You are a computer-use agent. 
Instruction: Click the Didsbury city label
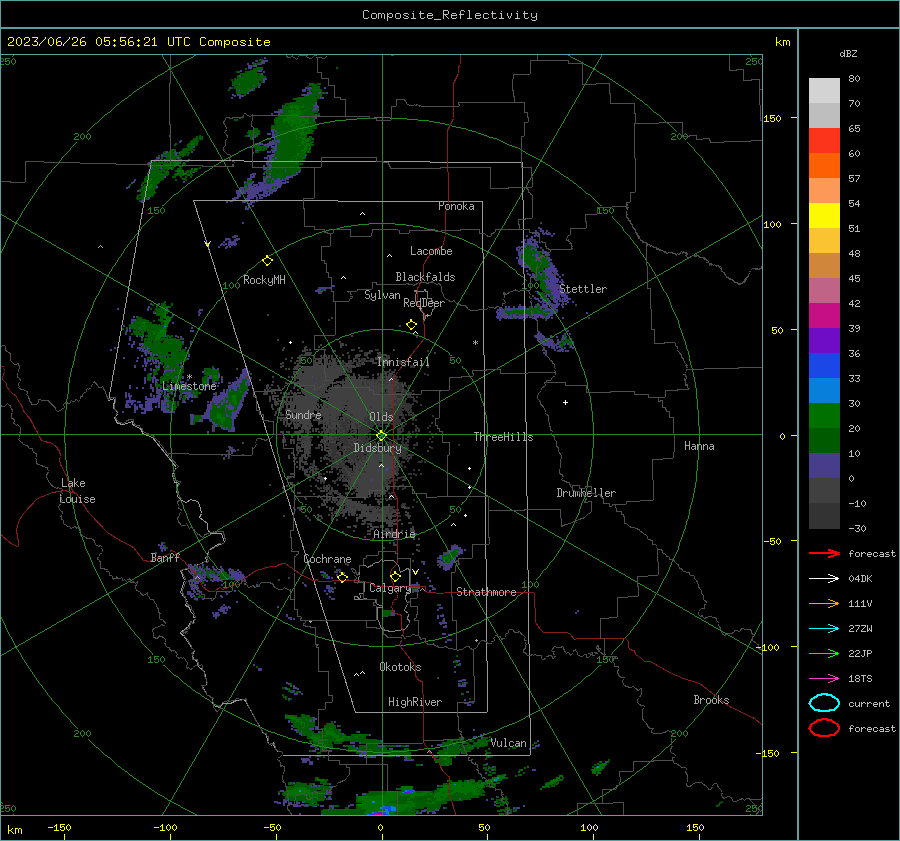377,448
